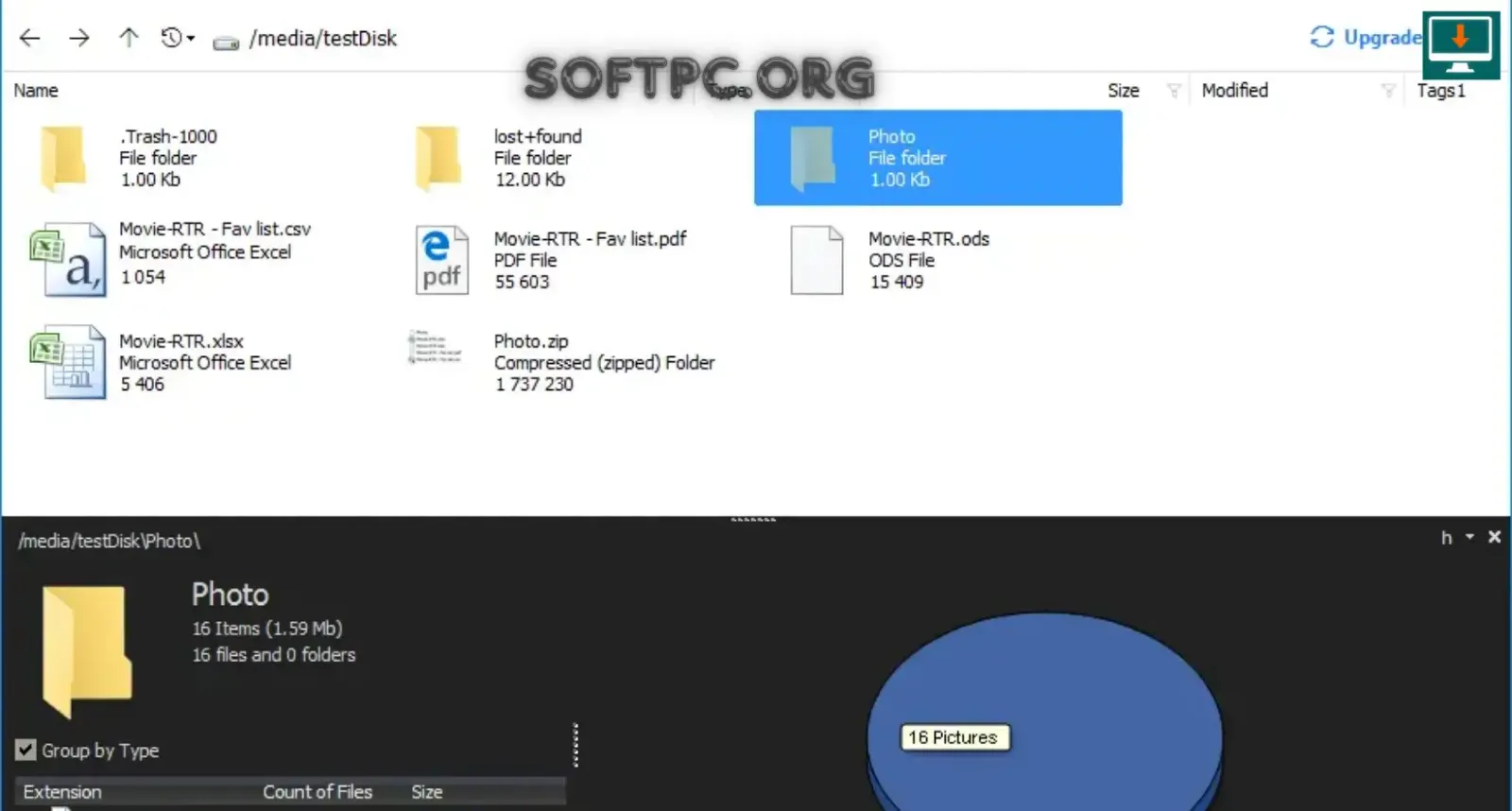The width and height of the screenshot is (1512, 811).
Task: Click the "/media/testDisk\Photo\" panel path
Action: [x=110, y=541]
